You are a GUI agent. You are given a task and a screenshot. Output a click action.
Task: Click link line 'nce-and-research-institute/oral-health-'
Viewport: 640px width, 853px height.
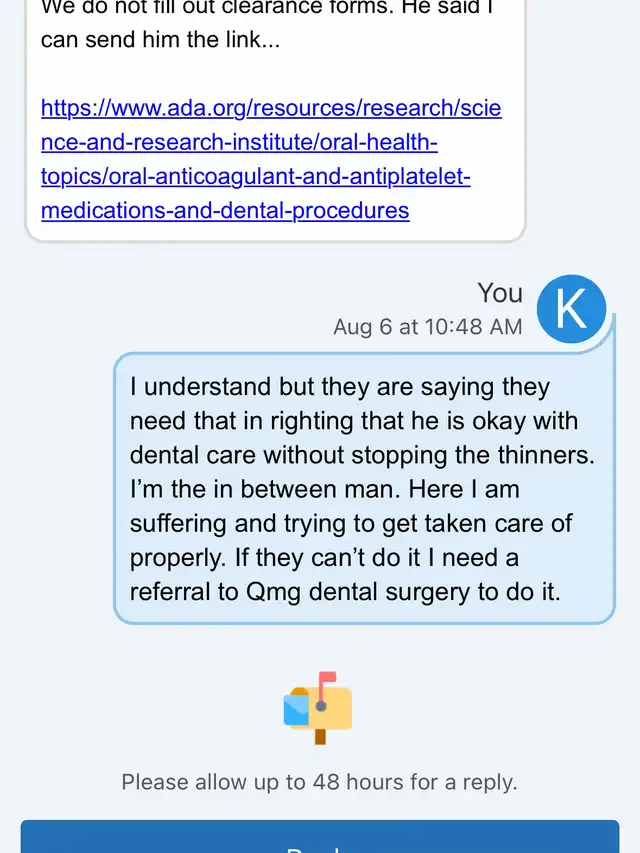point(239,142)
